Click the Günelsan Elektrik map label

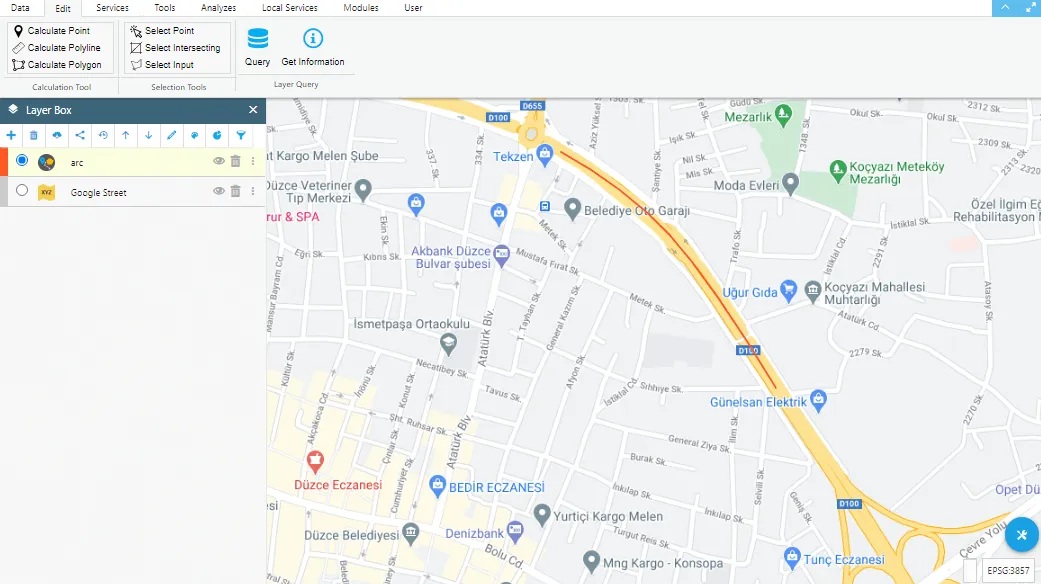pos(758,402)
